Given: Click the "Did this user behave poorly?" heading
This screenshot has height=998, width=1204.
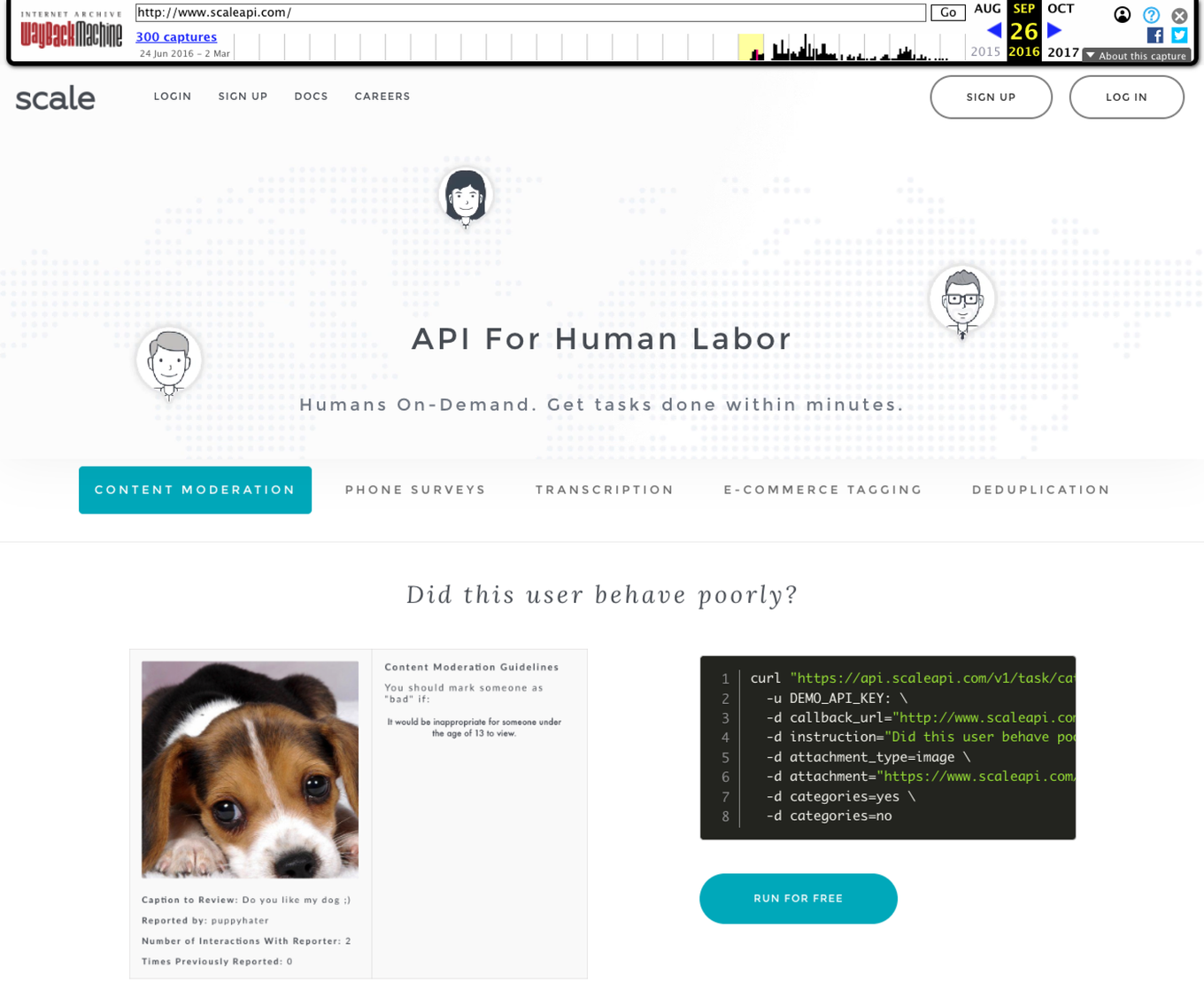Looking at the screenshot, I should tap(602, 594).
